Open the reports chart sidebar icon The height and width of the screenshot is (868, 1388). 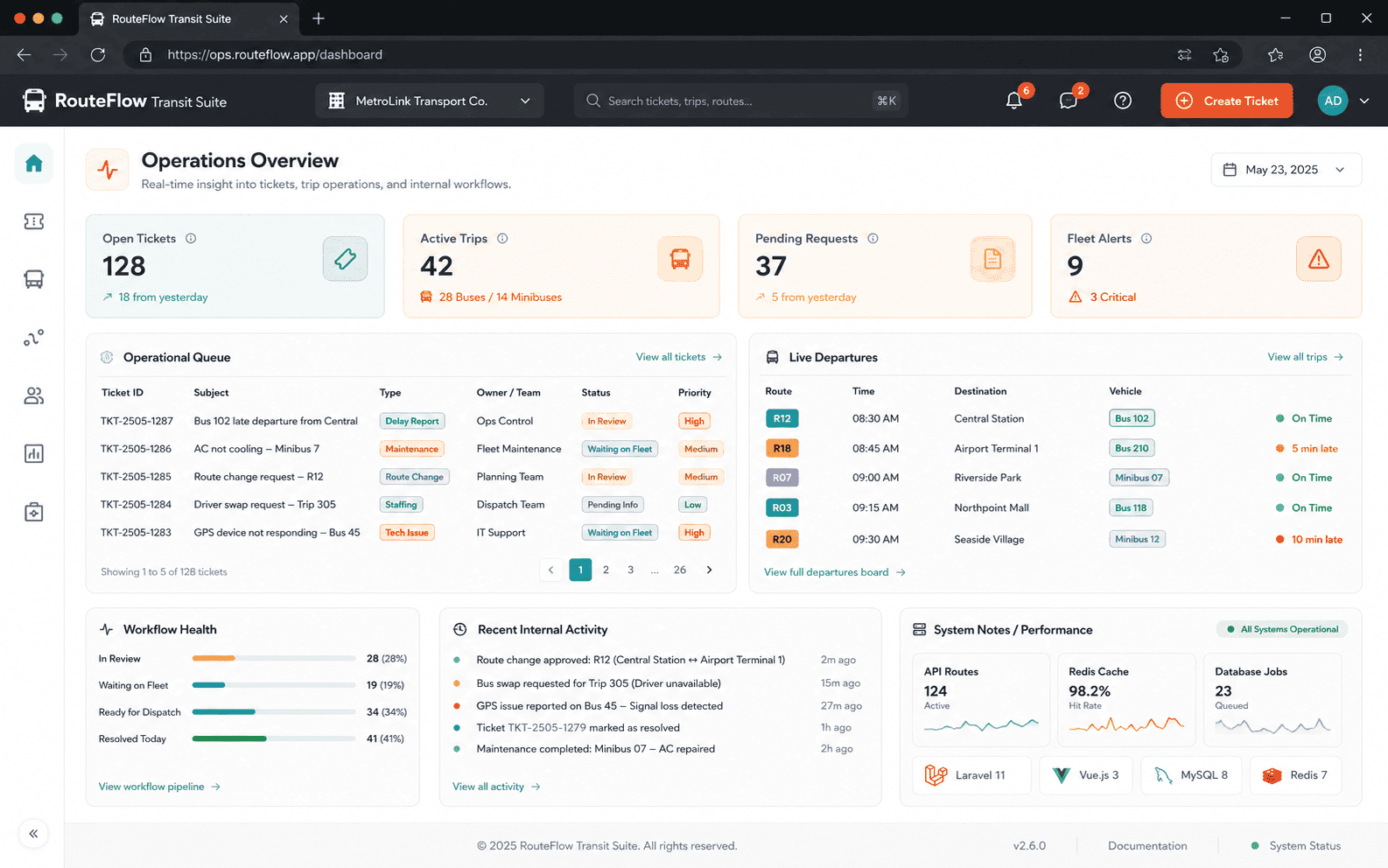(x=33, y=453)
